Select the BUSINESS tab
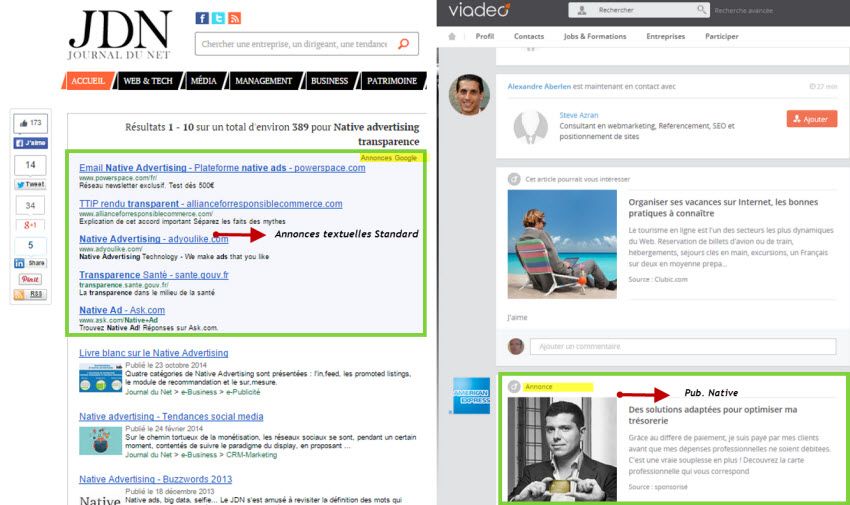Image resolution: width=850 pixels, height=505 pixels. [330, 81]
